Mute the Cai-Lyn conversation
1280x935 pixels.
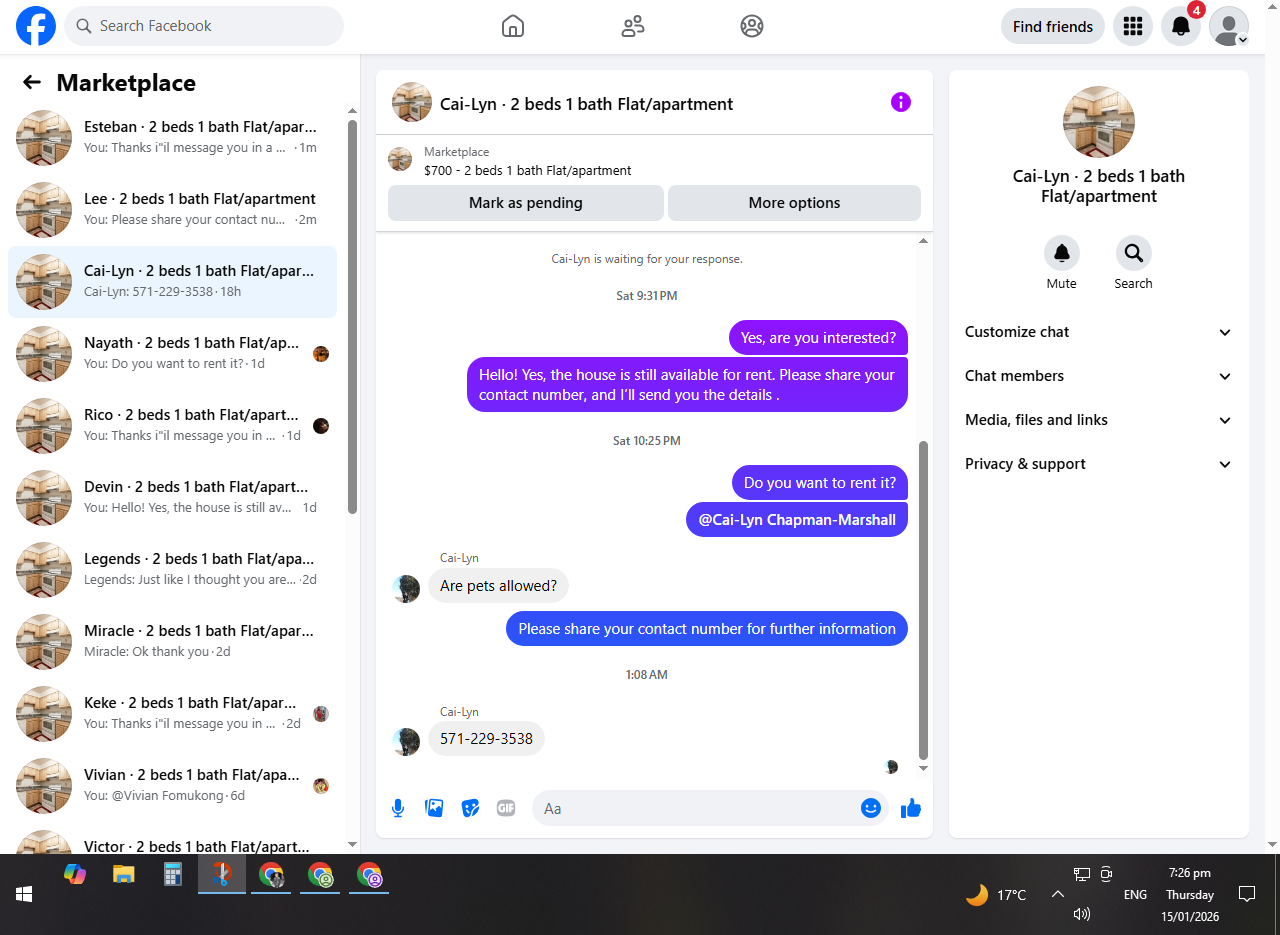1062,254
